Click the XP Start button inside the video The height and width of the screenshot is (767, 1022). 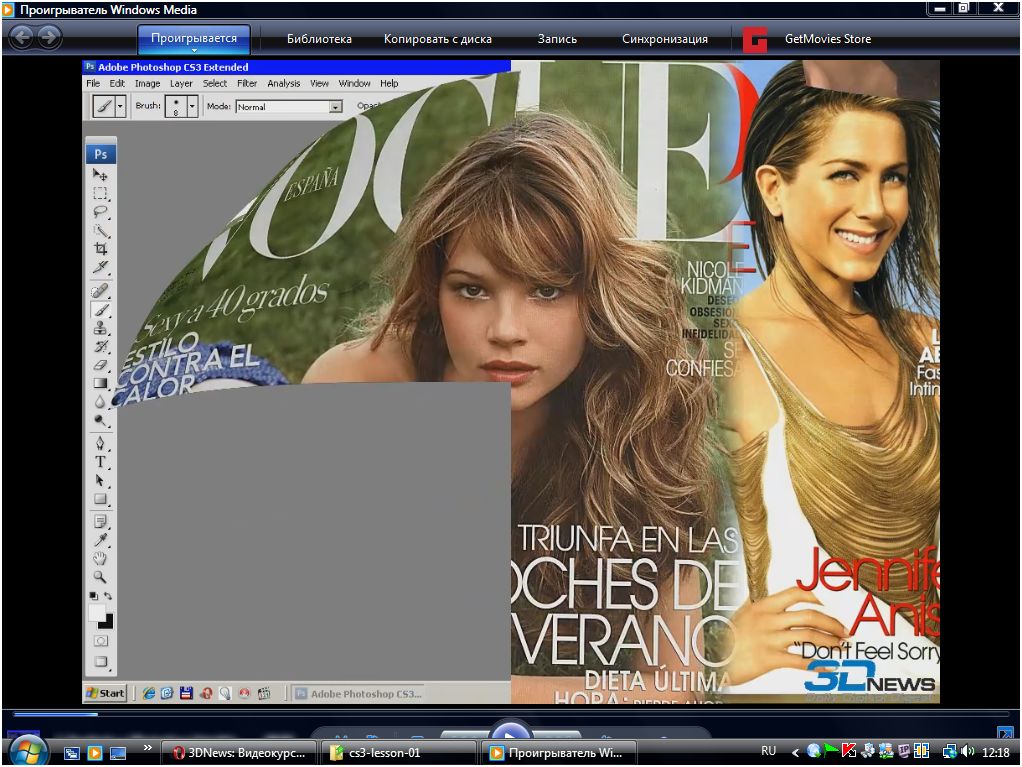[x=106, y=693]
